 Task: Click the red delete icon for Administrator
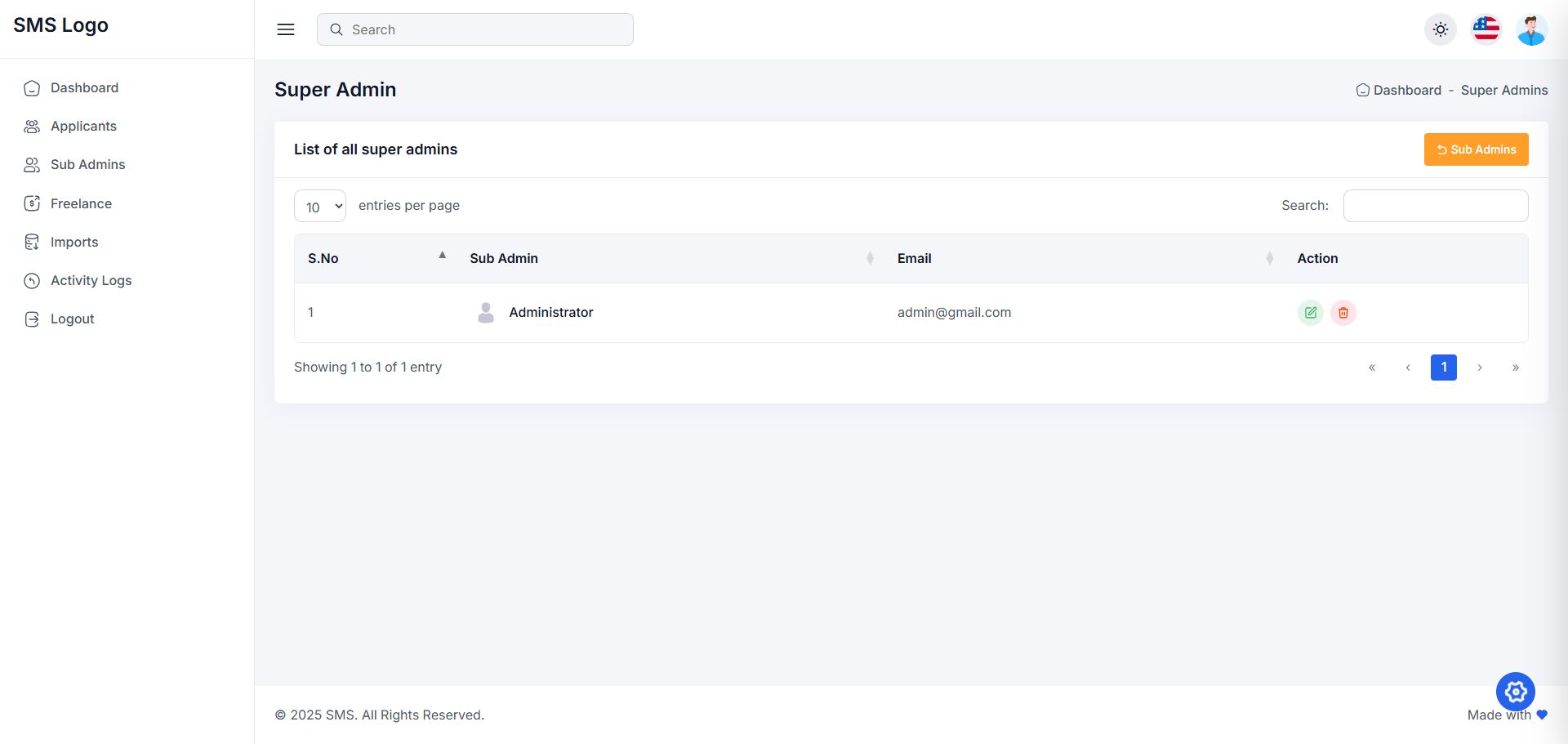click(1343, 313)
